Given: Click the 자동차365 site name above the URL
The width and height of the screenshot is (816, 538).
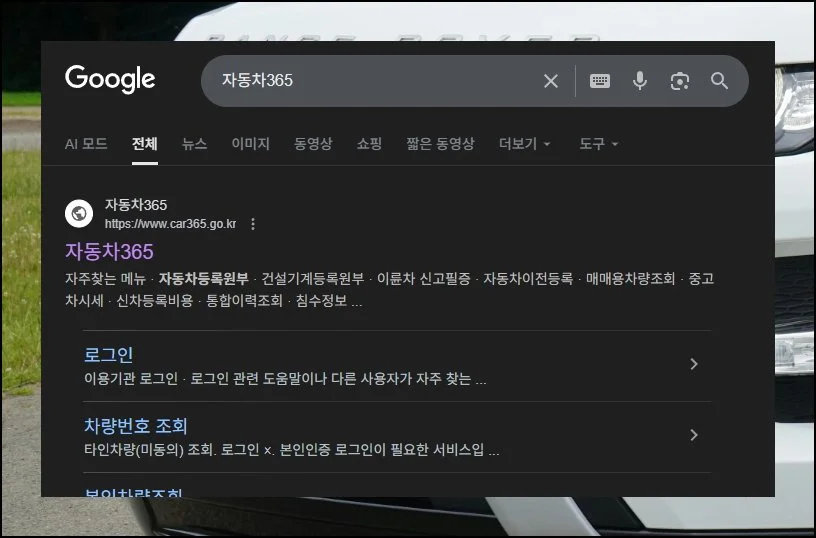Looking at the screenshot, I should [x=136, y=205].
